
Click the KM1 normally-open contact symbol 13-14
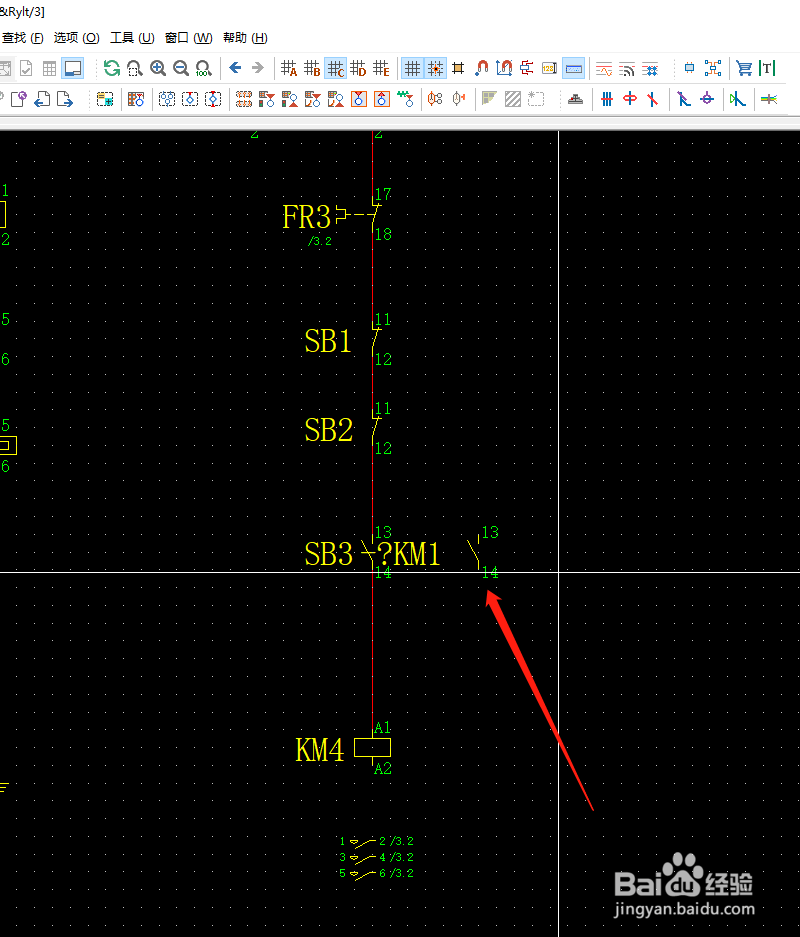(x=476, y=552)
